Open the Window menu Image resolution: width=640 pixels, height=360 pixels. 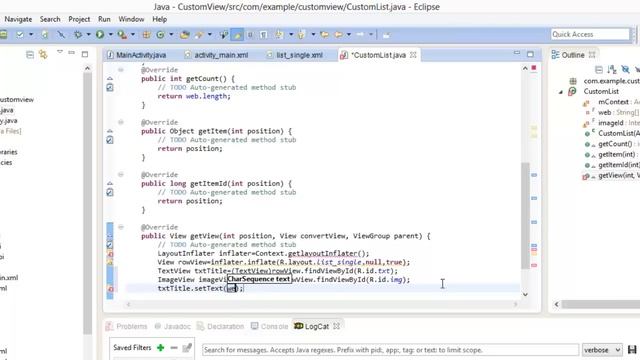click(131, 19)
